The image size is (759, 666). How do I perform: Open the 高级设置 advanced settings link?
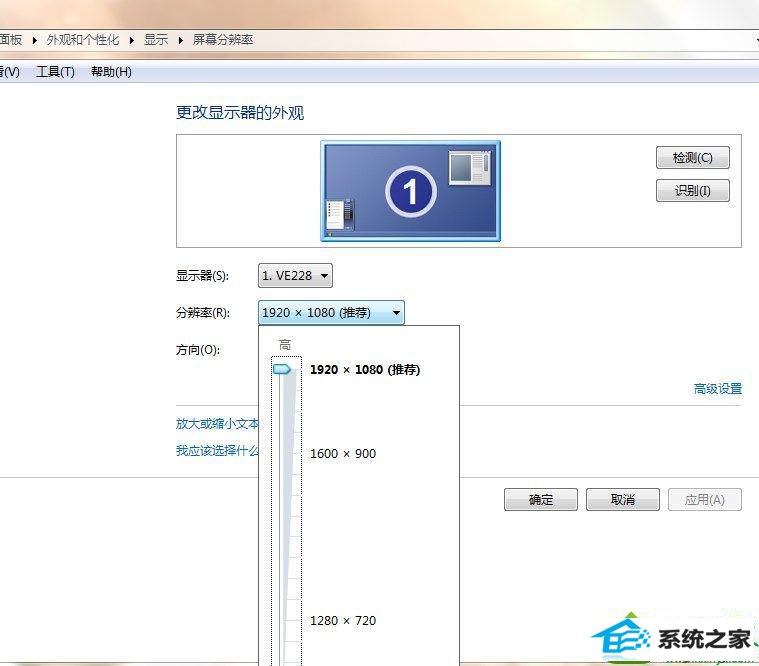718,389
